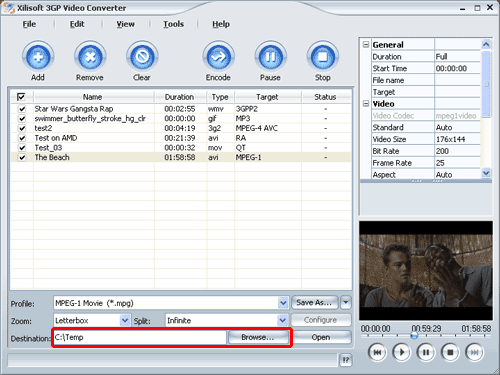Sort list by Status column header
Screen dimensions: 500x375
pyautogui.click(x=326, y=97)
